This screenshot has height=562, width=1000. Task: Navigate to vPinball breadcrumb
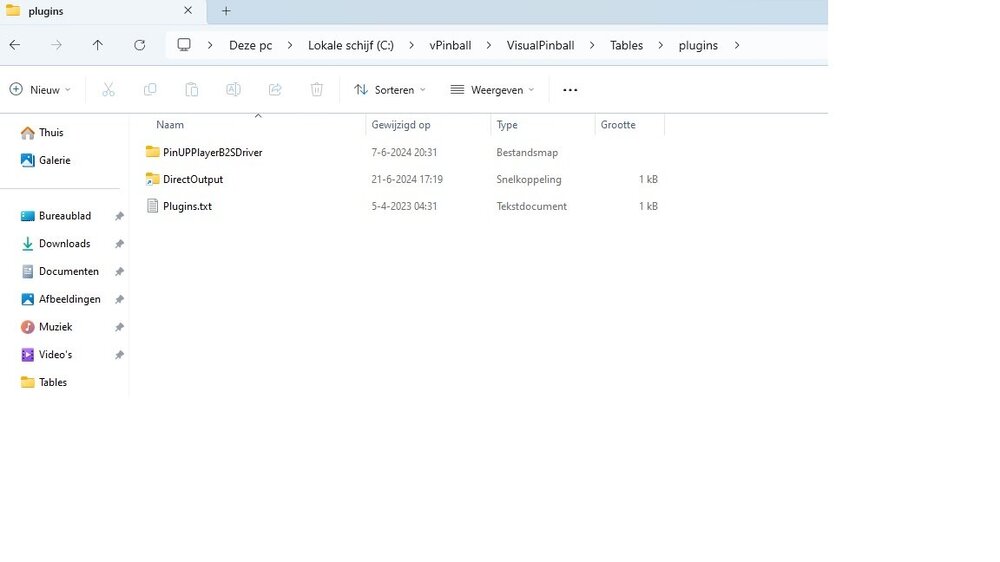pyautogui.click(x=450, y=45)
